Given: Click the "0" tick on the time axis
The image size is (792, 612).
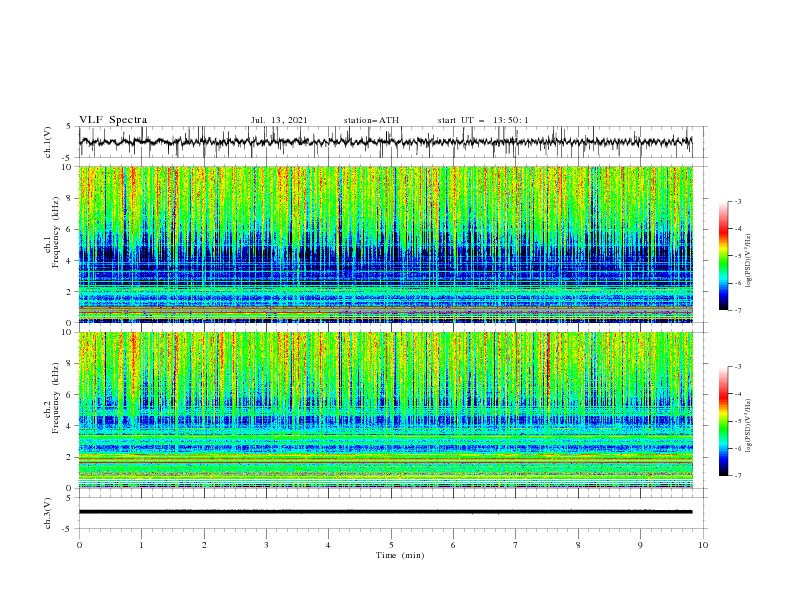Looking at the screenshot, I should [79, 545].
